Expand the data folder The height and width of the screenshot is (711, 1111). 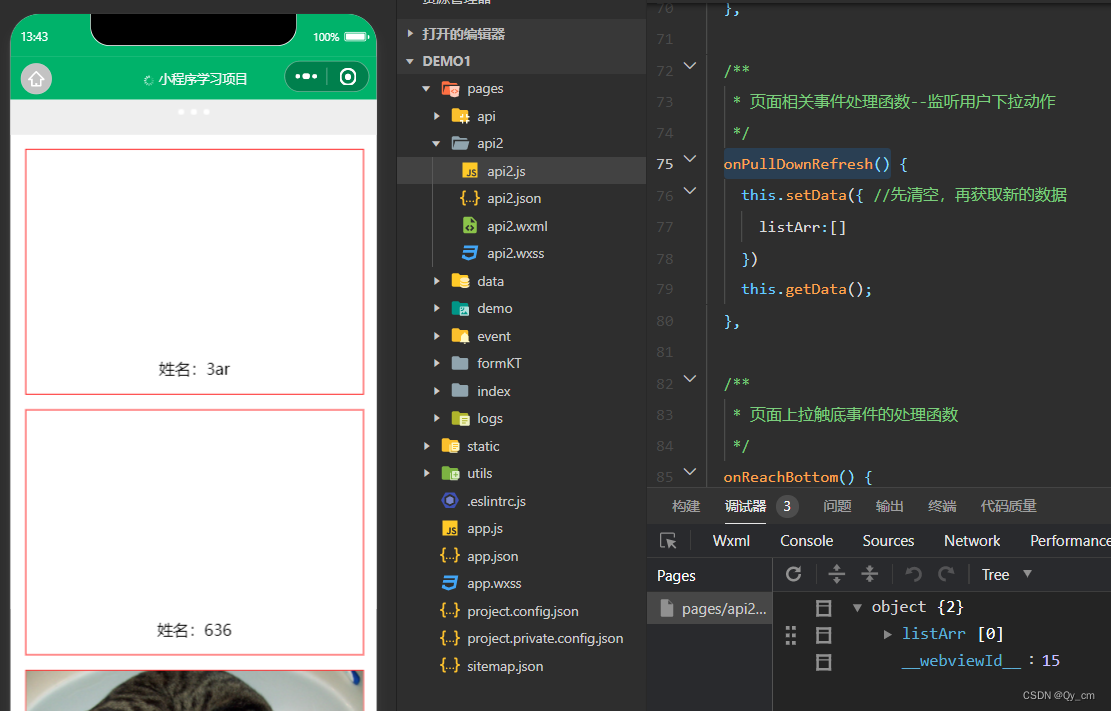point(436,281)
